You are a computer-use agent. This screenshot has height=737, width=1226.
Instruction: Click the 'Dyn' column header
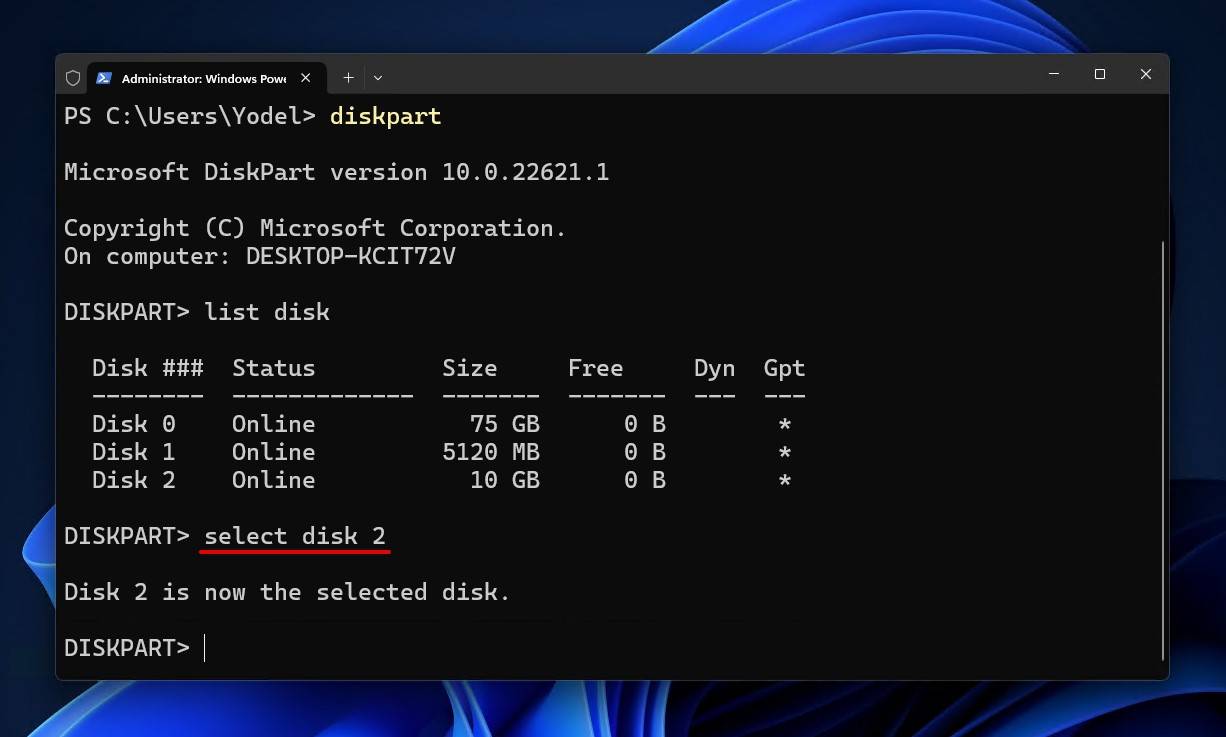[x=715, y=368]
